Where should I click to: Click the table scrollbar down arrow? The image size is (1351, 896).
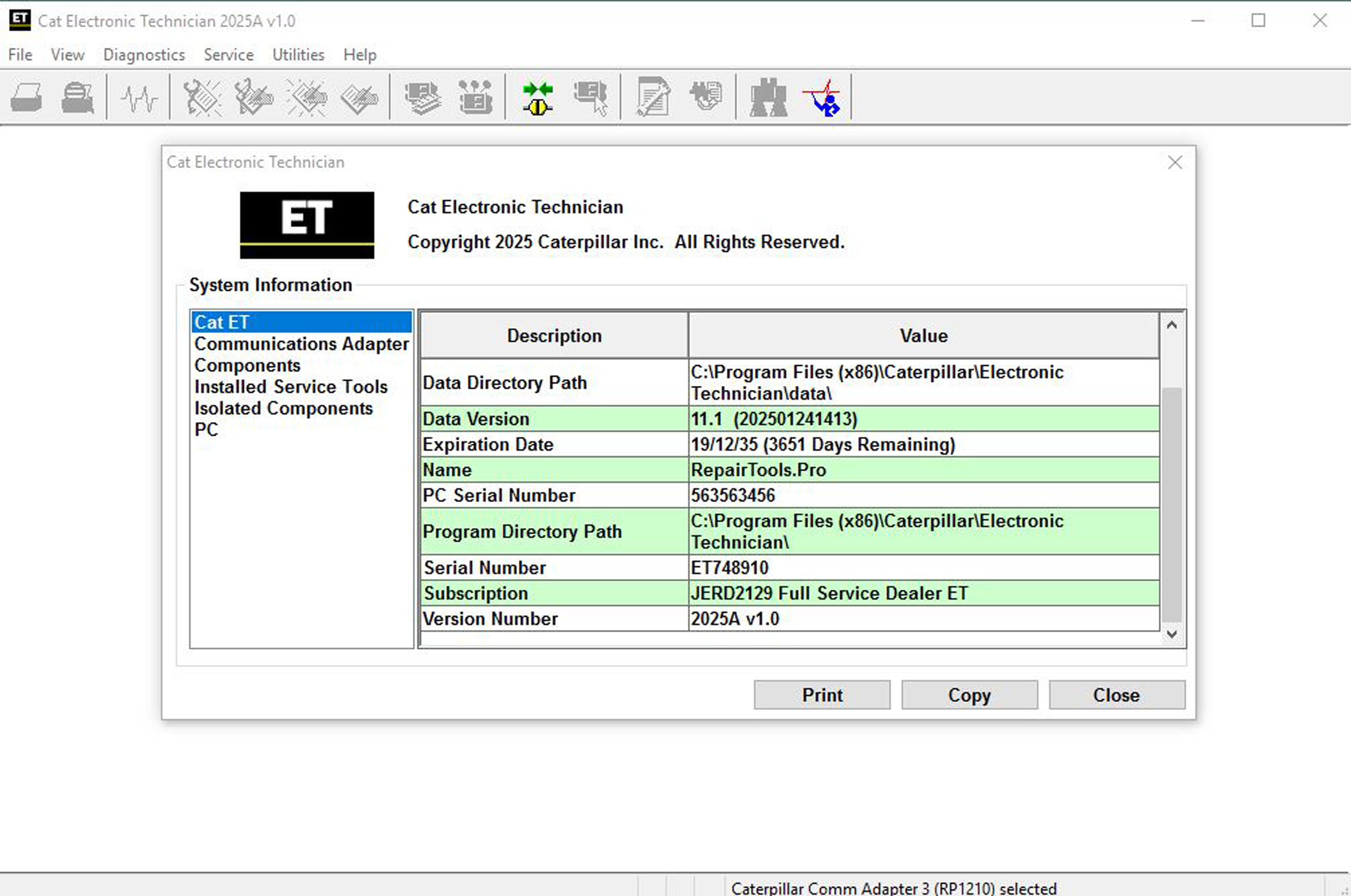1171,634
